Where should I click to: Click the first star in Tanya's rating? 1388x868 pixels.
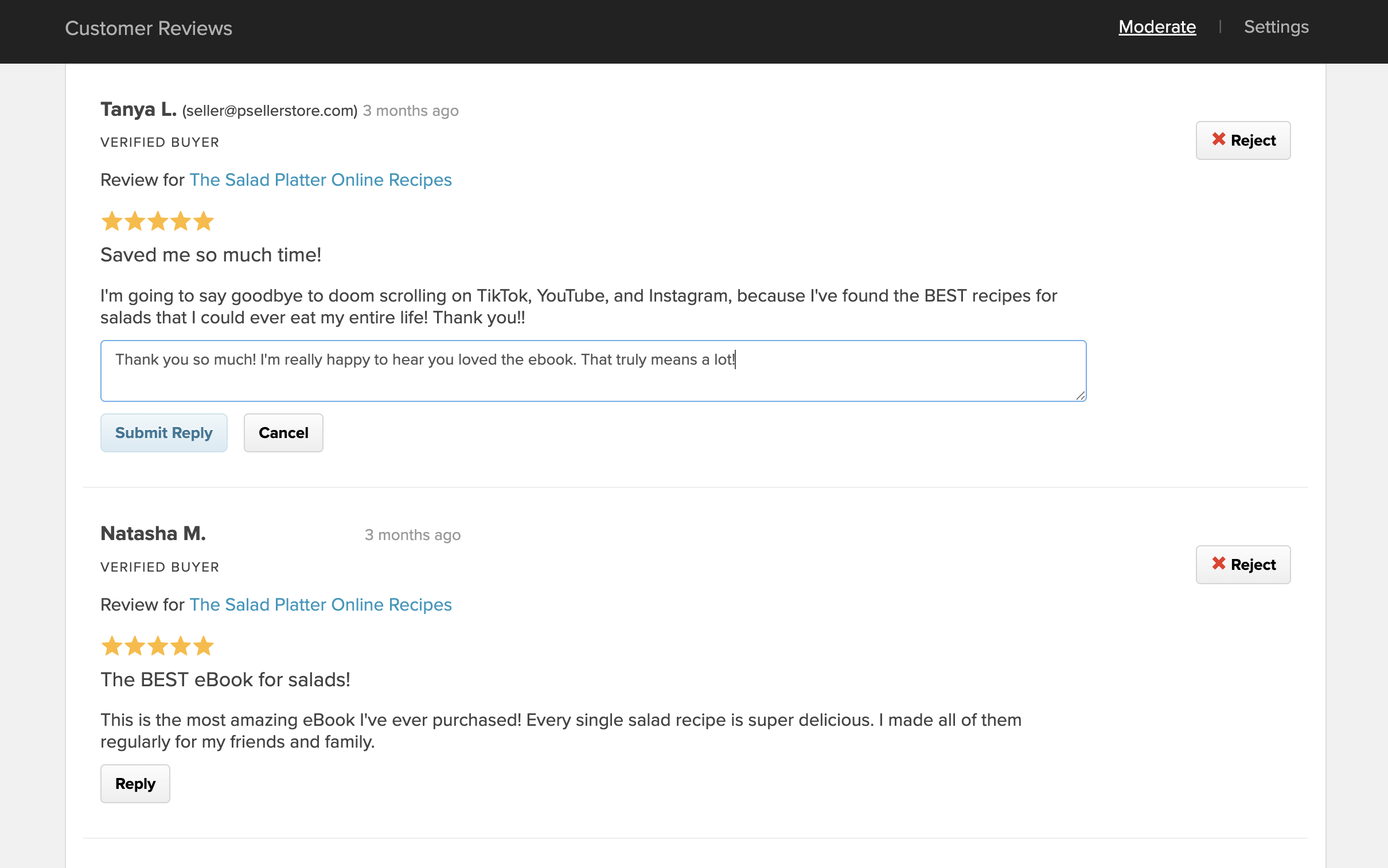111,221
